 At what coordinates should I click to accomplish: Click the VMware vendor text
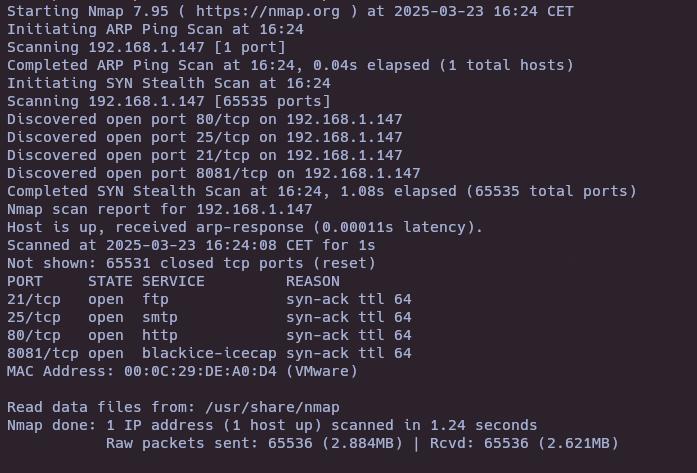[x=322, y=371]
